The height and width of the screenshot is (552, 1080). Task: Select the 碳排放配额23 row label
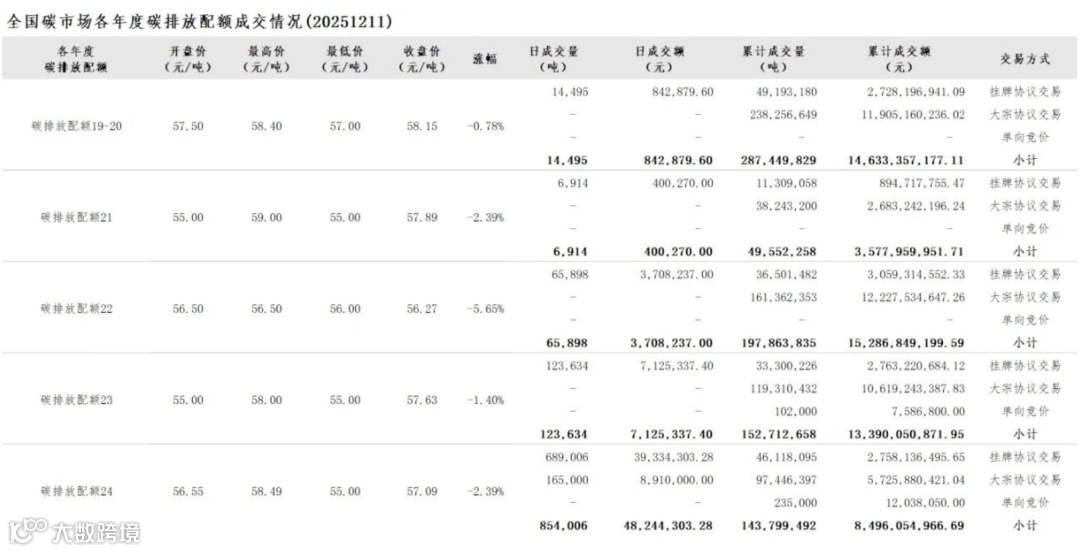76,400
